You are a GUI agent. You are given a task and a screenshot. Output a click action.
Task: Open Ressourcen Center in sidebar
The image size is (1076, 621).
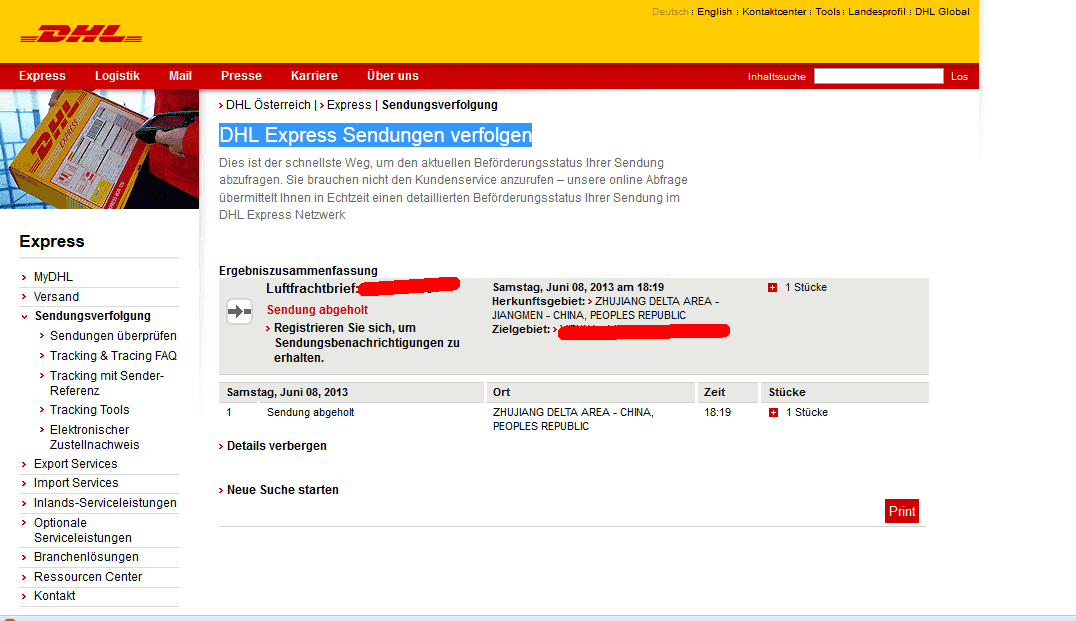(x=88, y=576)
